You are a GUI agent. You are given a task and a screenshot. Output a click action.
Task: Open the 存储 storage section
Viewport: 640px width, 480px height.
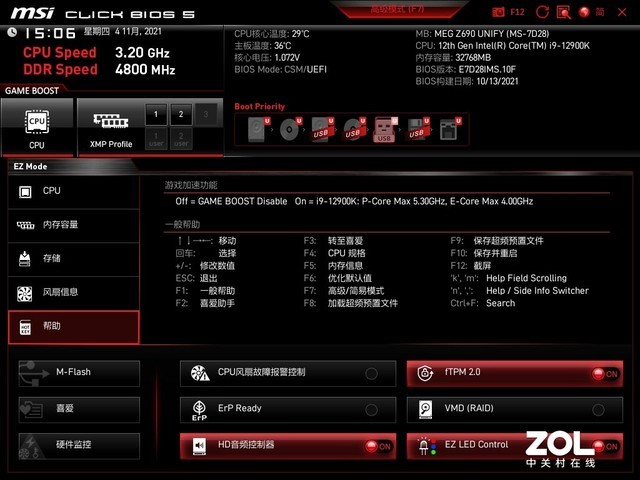point(73,259)
